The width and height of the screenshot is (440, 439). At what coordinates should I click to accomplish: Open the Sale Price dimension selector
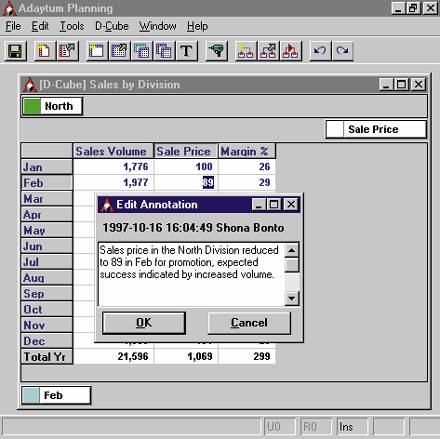pos(376,129)
